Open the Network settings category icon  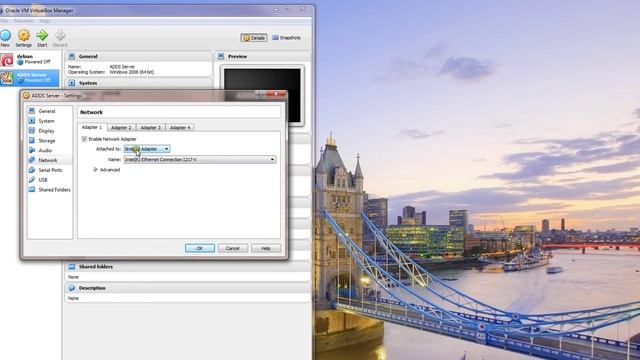tap(32, 160)
